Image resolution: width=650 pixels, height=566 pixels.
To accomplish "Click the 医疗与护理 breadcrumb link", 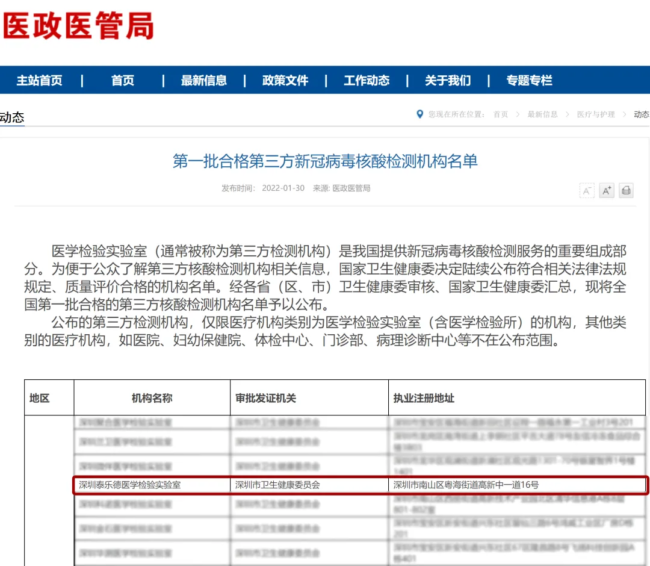I will coord(593,115).
